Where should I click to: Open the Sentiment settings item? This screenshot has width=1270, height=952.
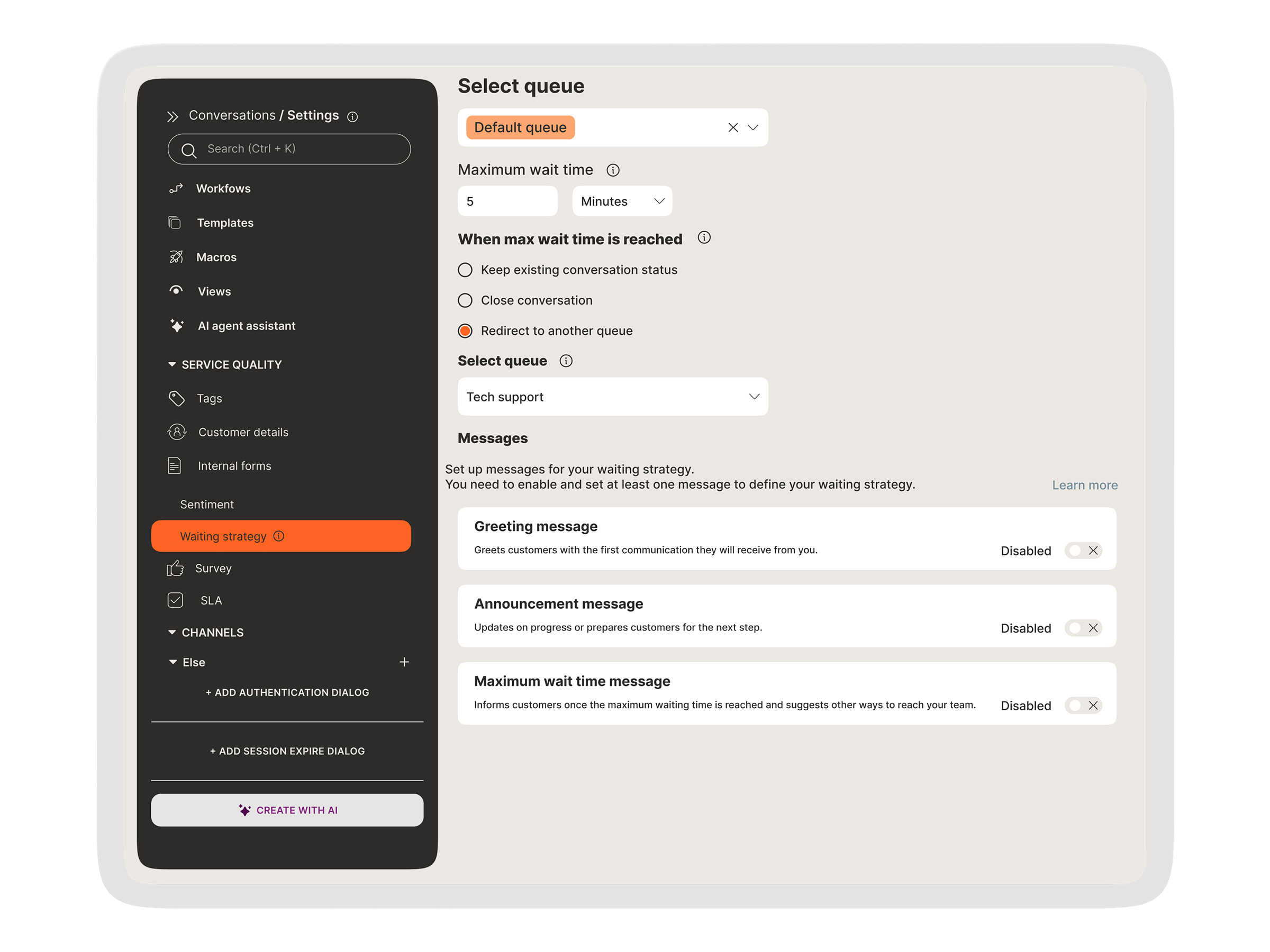[x=207, y=505]
